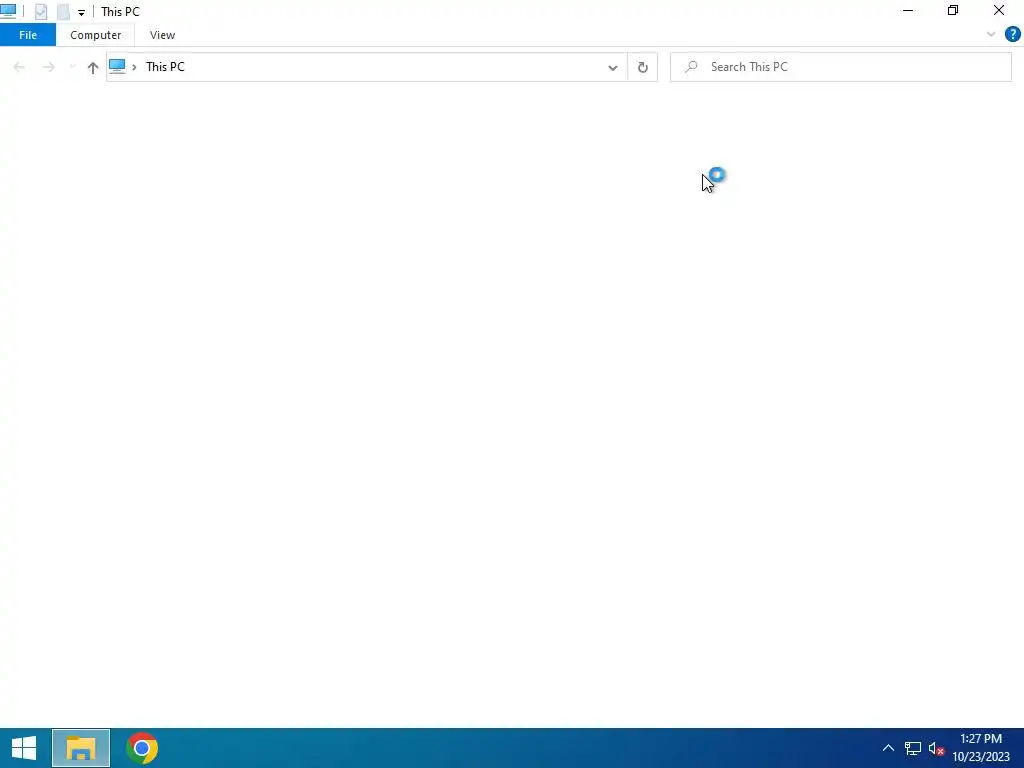Refresh the This PC view

(643, 67)
